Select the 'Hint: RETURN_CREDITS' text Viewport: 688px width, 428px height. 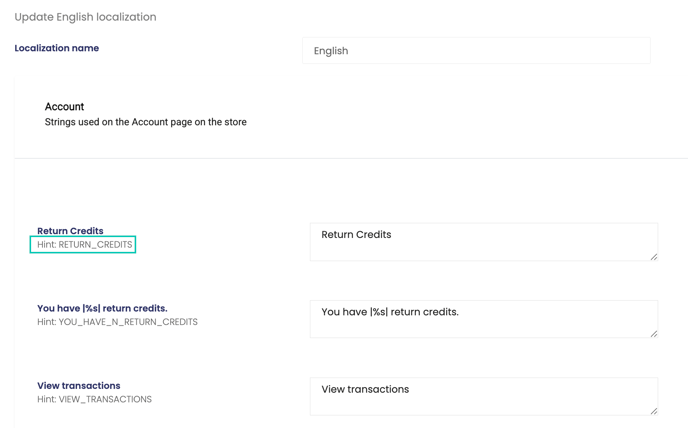point(84,245)
